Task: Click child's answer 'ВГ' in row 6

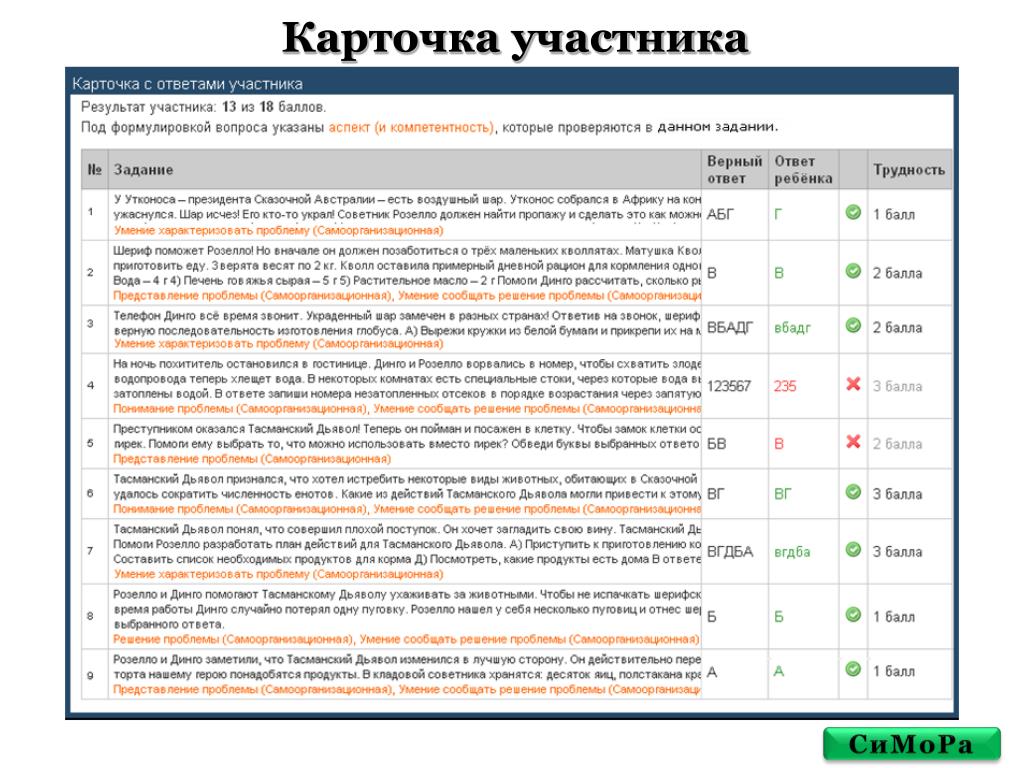Action: [782, 494]
